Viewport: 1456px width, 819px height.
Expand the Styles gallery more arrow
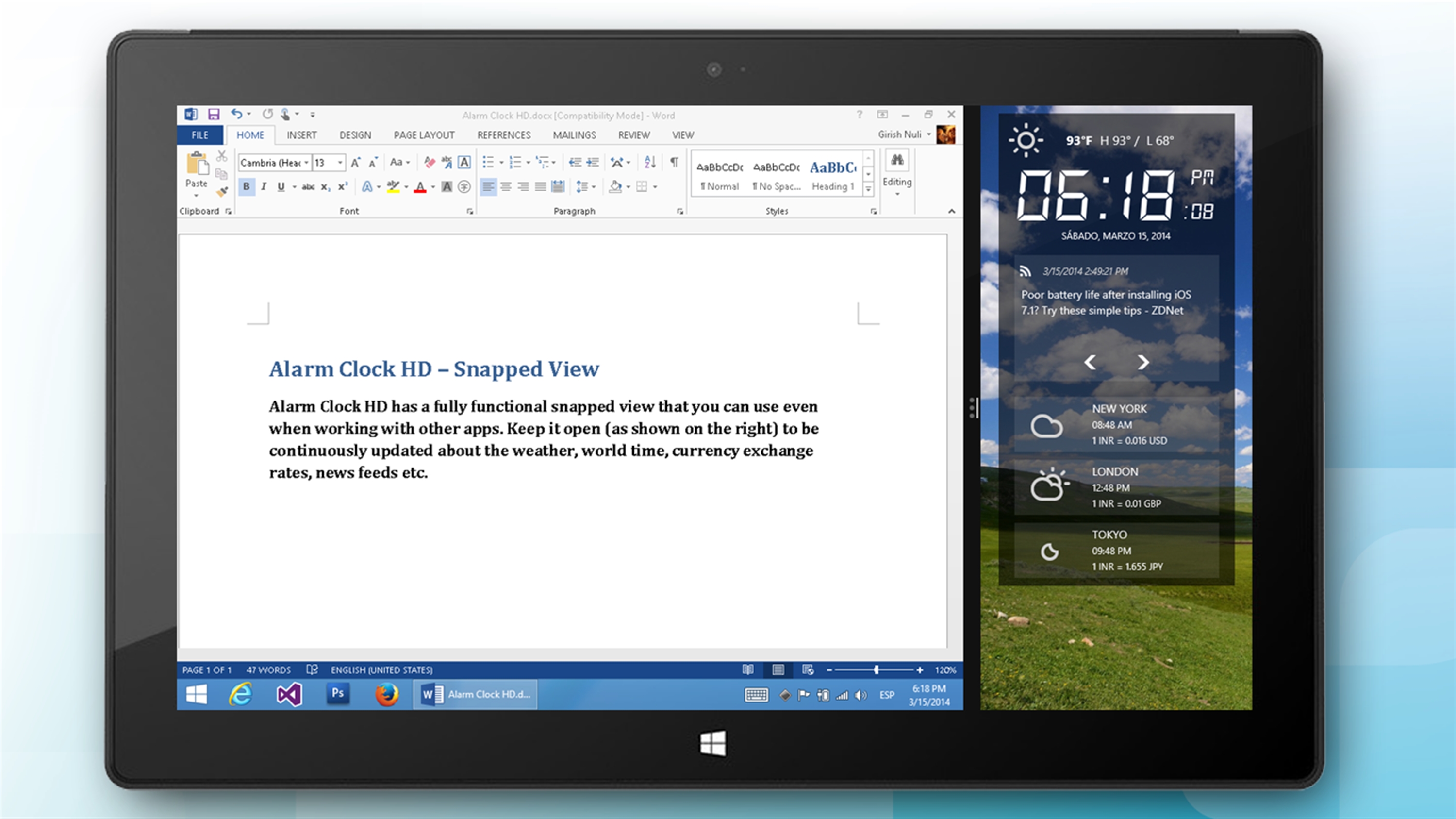pyautogui.click(x=868, y=190)
